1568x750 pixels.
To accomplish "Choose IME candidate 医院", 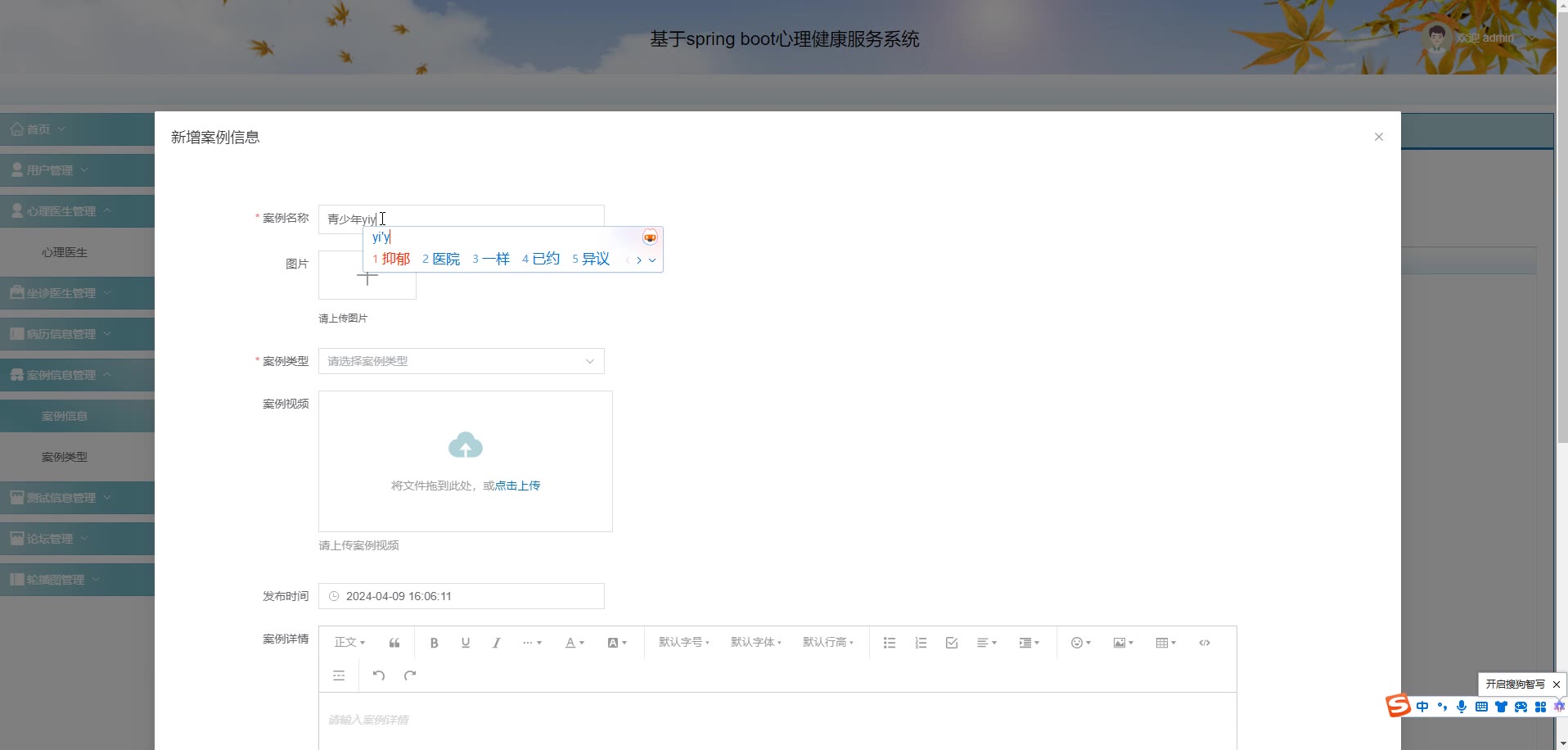I will tap(441, 259).
